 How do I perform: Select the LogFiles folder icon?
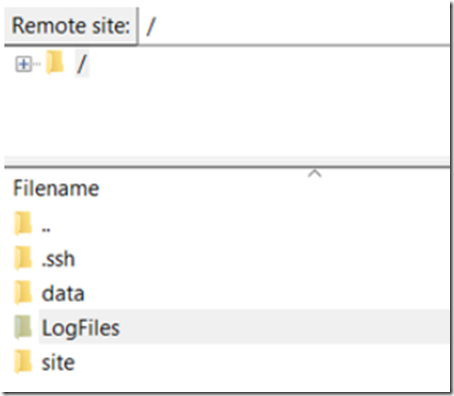(23, 327)
